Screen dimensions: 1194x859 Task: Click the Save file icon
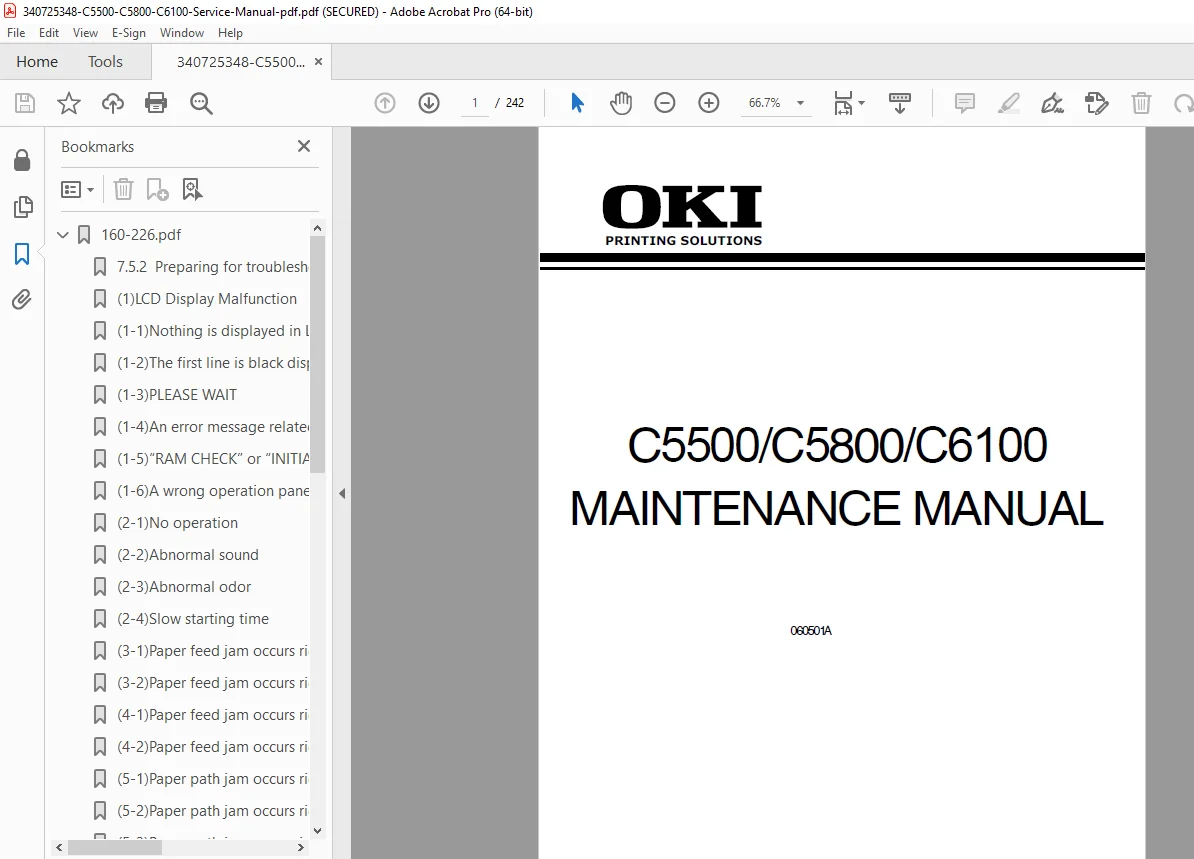[x=25, y=103]
